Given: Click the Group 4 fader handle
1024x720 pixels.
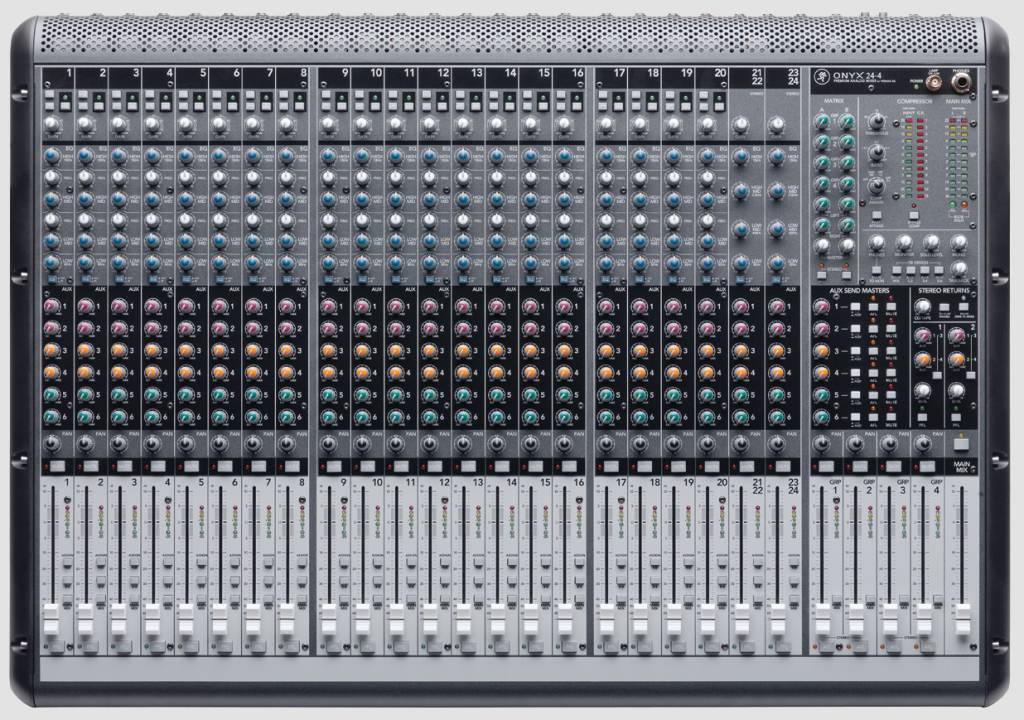Looking at the screenshot, I should point(926,620).
